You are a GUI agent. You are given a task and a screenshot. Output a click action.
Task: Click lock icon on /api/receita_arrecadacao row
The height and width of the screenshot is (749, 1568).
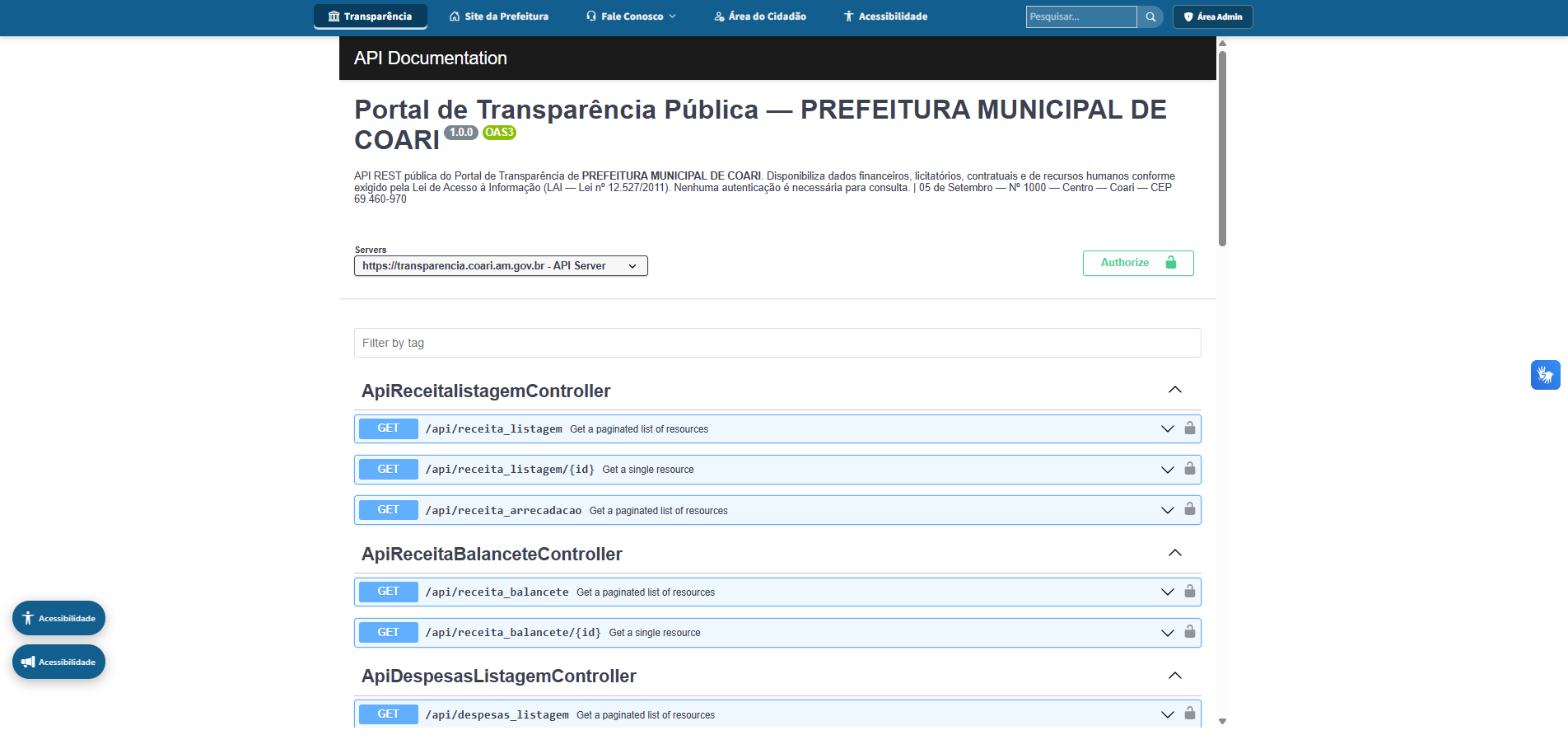[1190, 509]
